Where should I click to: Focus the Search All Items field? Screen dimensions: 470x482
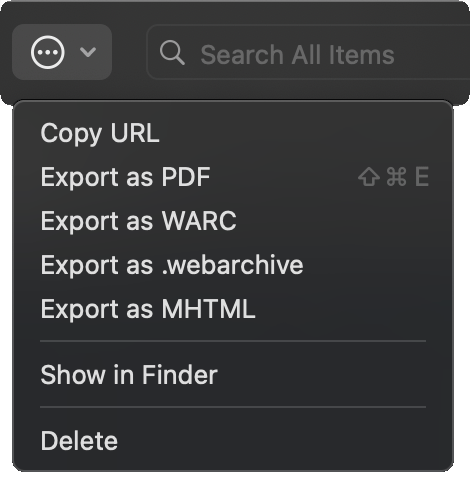[x=308, y=52]
